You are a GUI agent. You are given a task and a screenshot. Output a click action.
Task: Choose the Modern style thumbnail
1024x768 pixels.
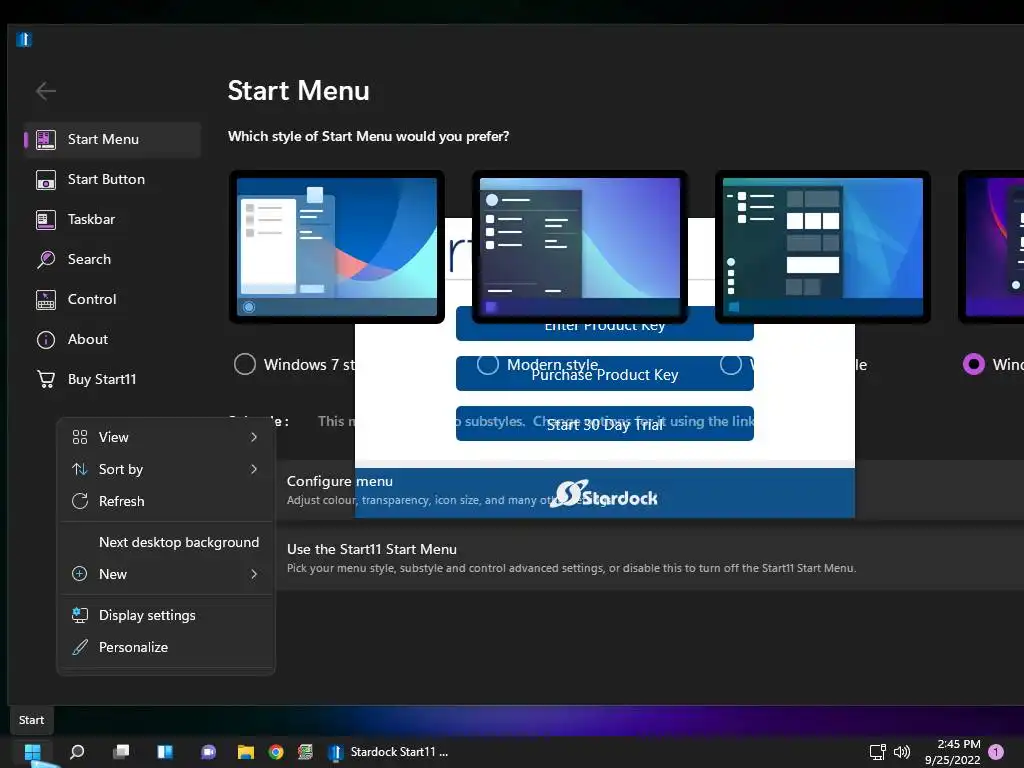[580, 247]
